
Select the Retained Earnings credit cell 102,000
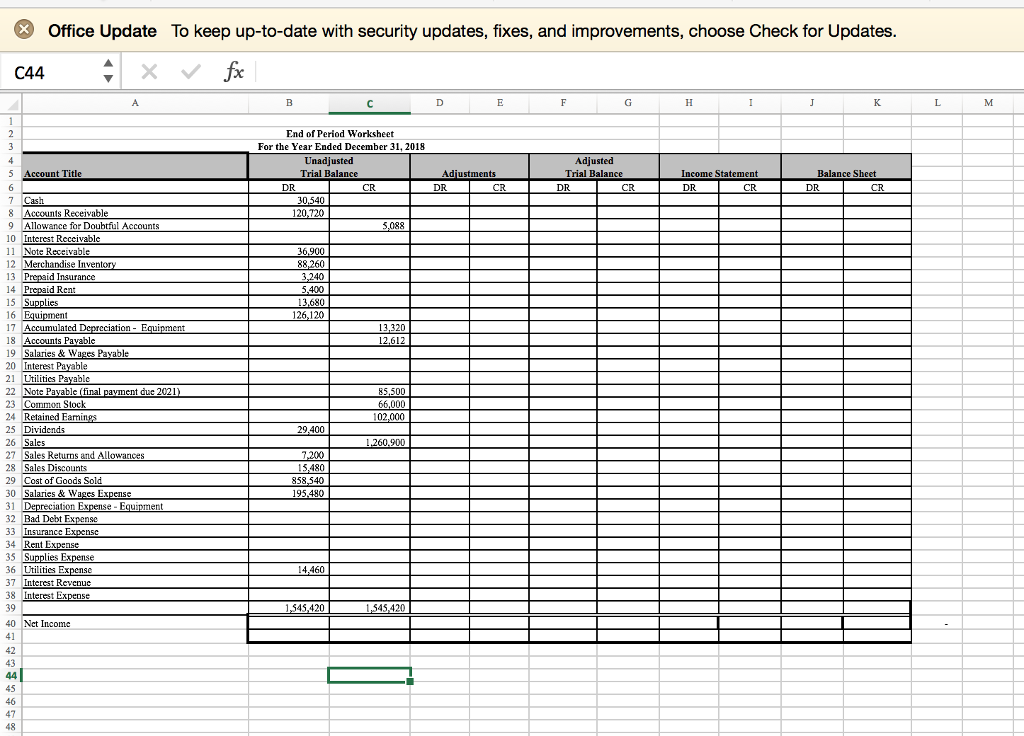pos(369,416)
